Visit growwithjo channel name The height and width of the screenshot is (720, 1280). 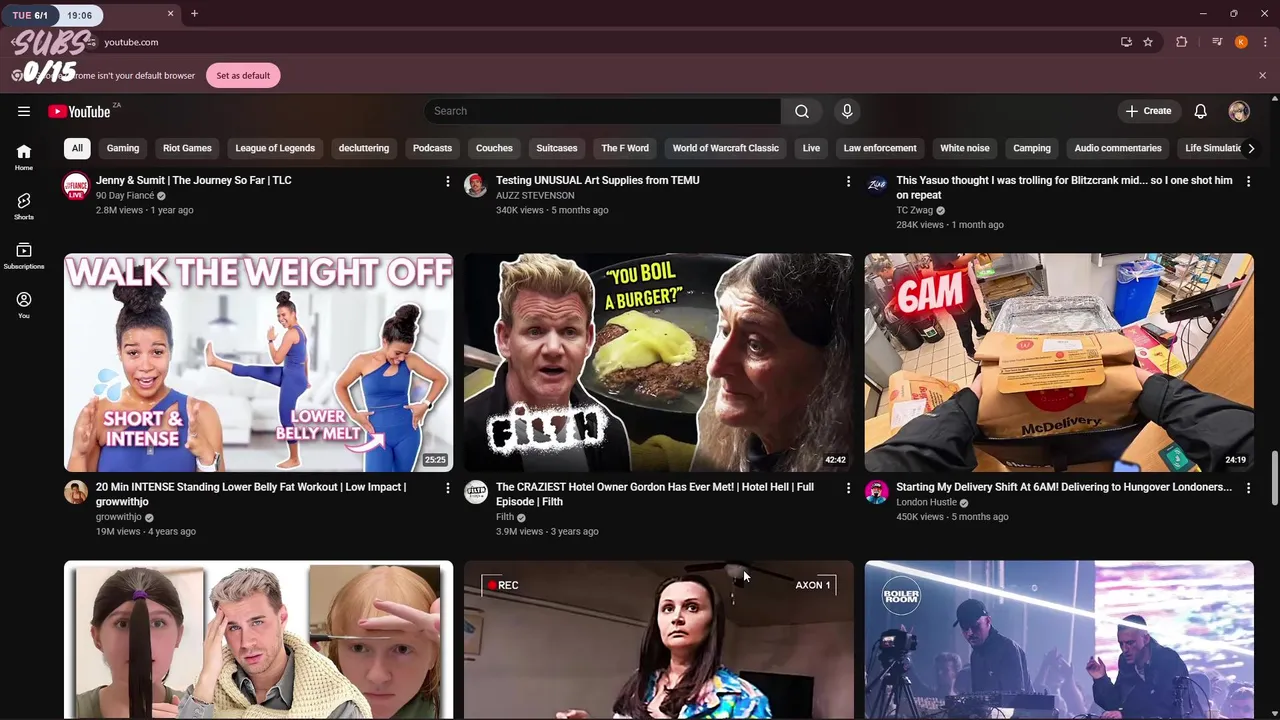click(118, 517)
